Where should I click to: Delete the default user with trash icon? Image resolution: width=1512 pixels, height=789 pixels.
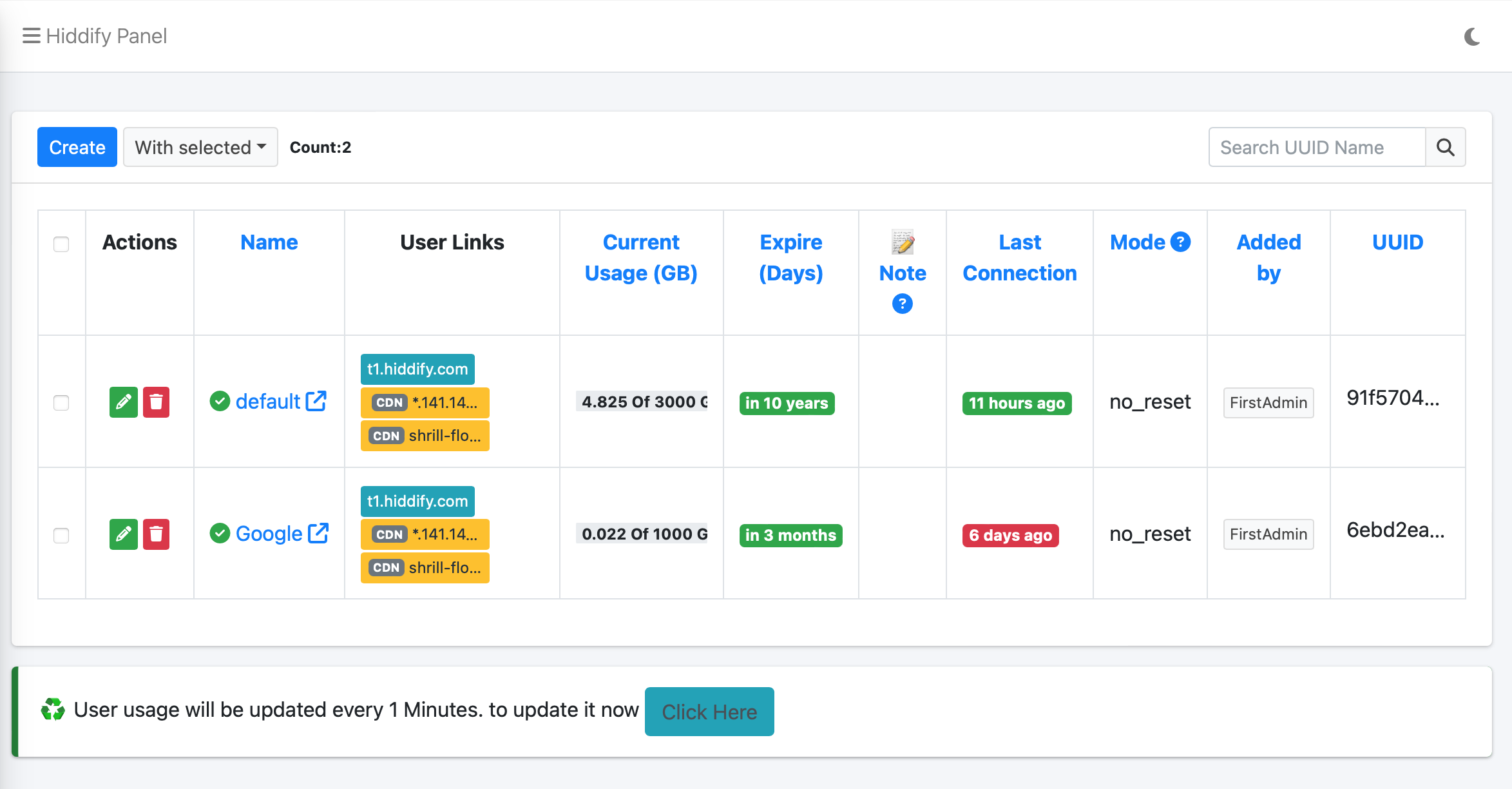(156, 403)
